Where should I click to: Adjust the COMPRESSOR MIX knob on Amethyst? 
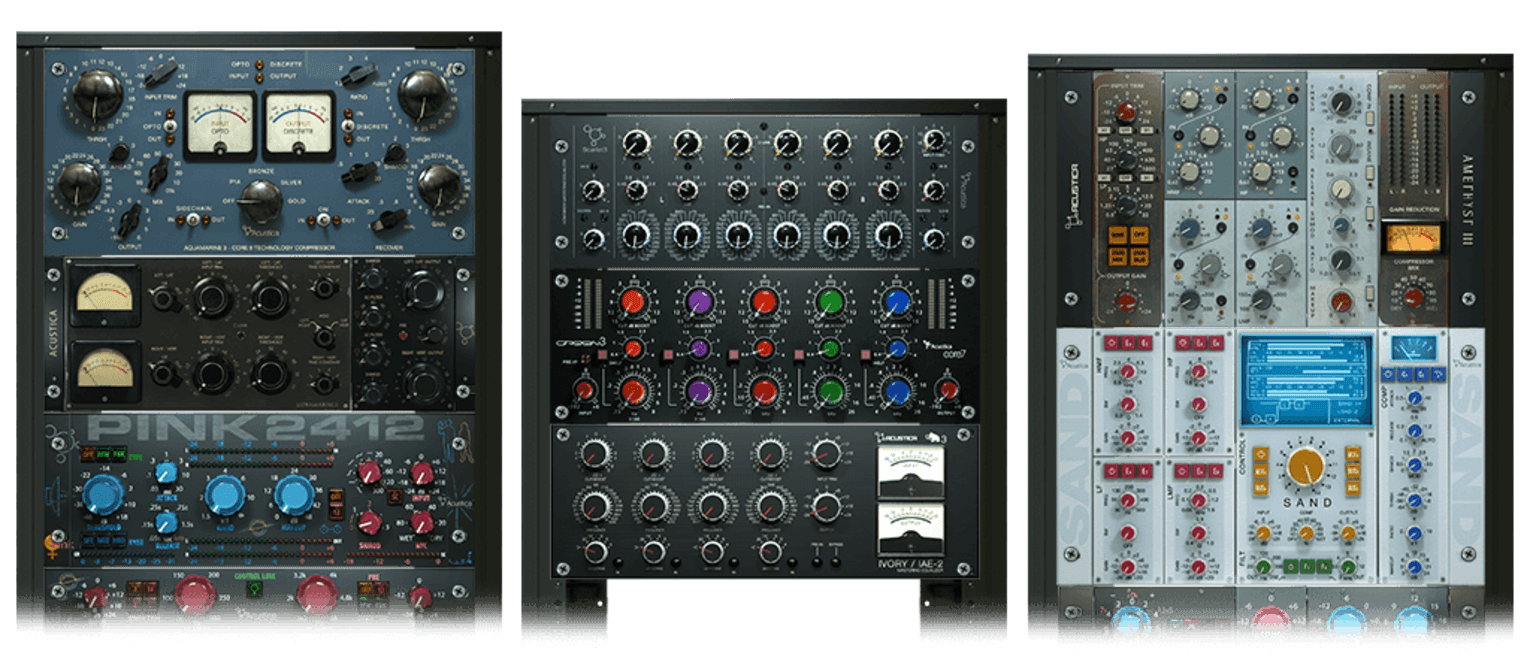[x=1413, y=296]
